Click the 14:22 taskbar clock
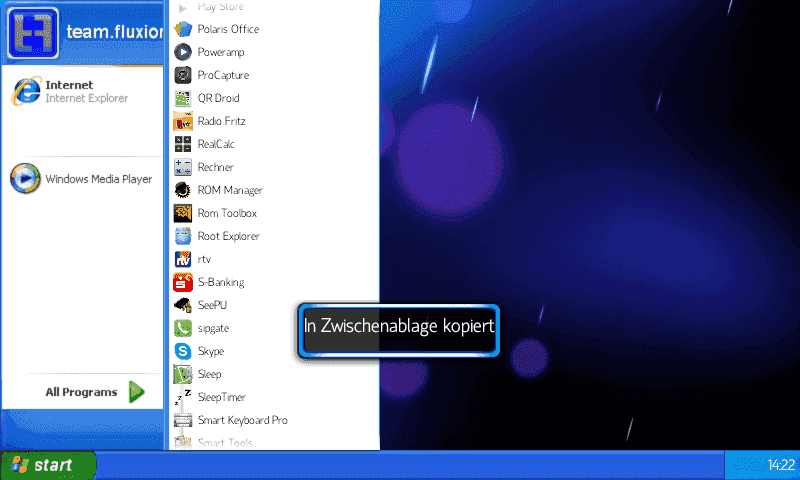The width and height of the screenshot is (800, 480). pos(781,465)
